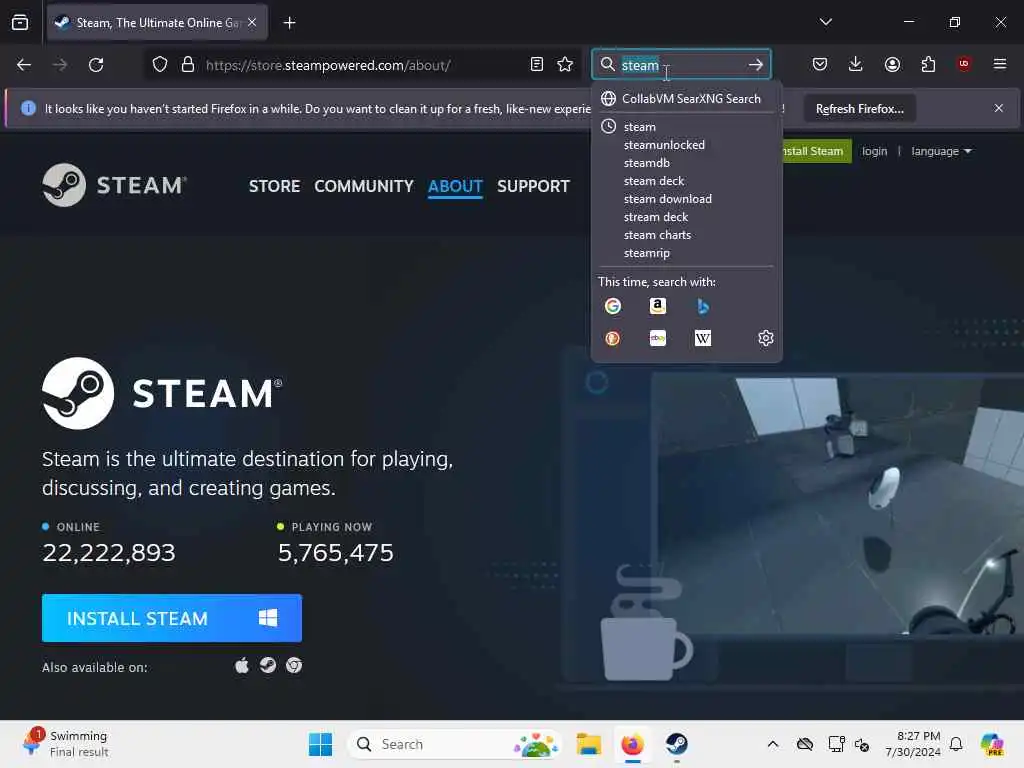Reload the current page
The image size is (1024, 768).
(x=96, y=65)
